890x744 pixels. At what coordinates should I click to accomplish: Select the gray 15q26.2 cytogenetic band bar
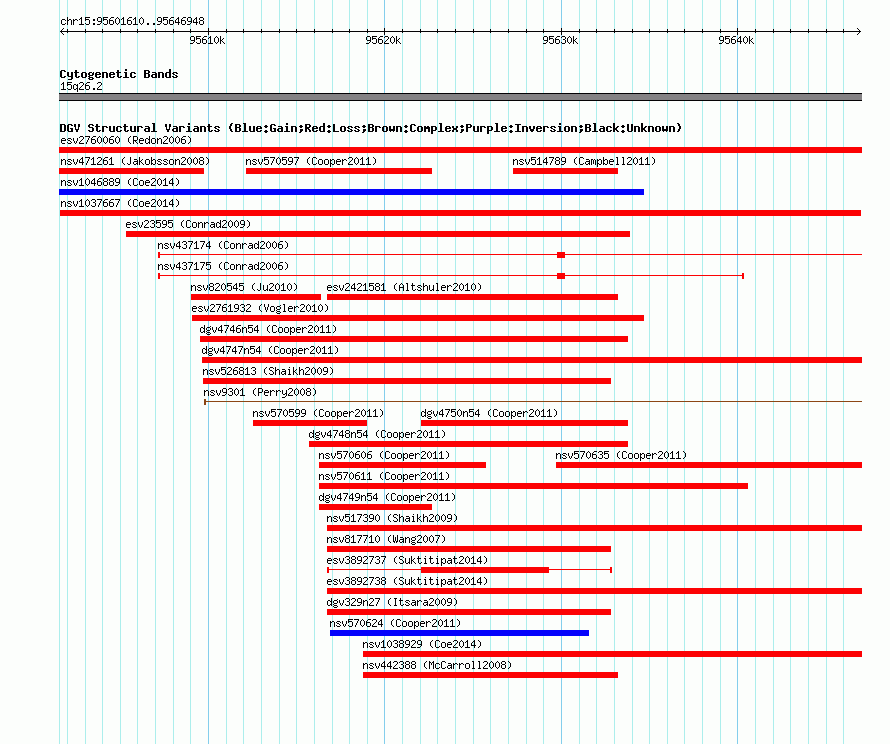pos(460,97)
